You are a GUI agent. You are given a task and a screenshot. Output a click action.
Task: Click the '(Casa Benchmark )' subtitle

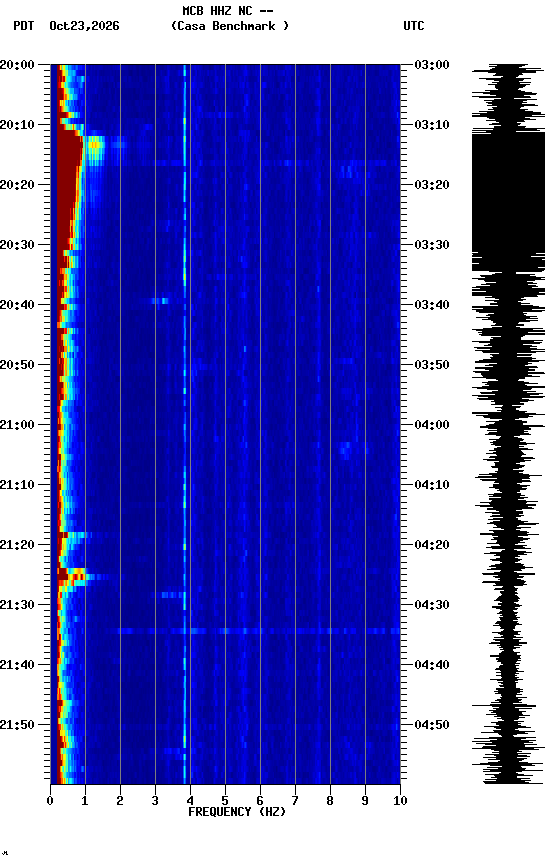point(229,26)
